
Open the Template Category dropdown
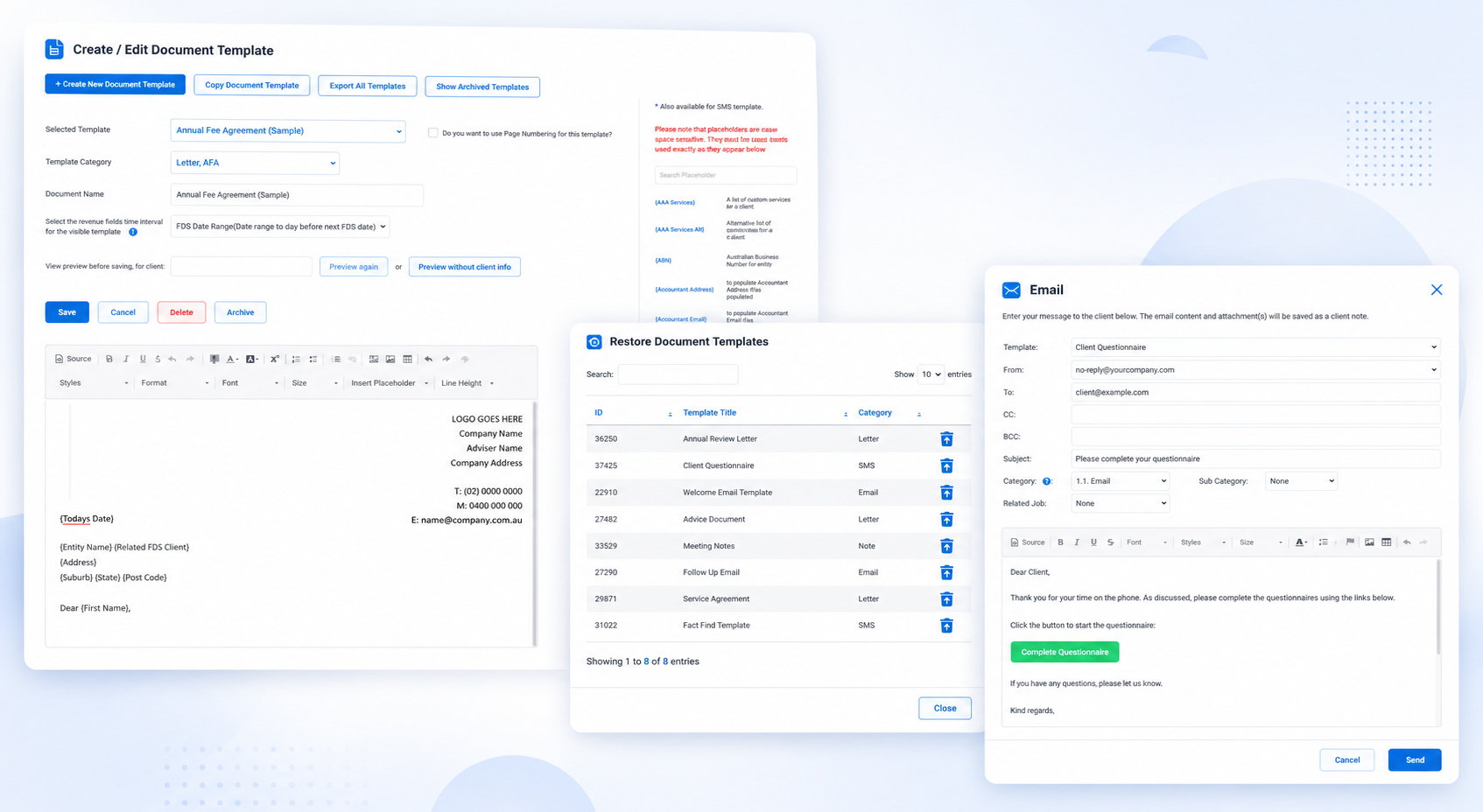[x=255, y=163]
